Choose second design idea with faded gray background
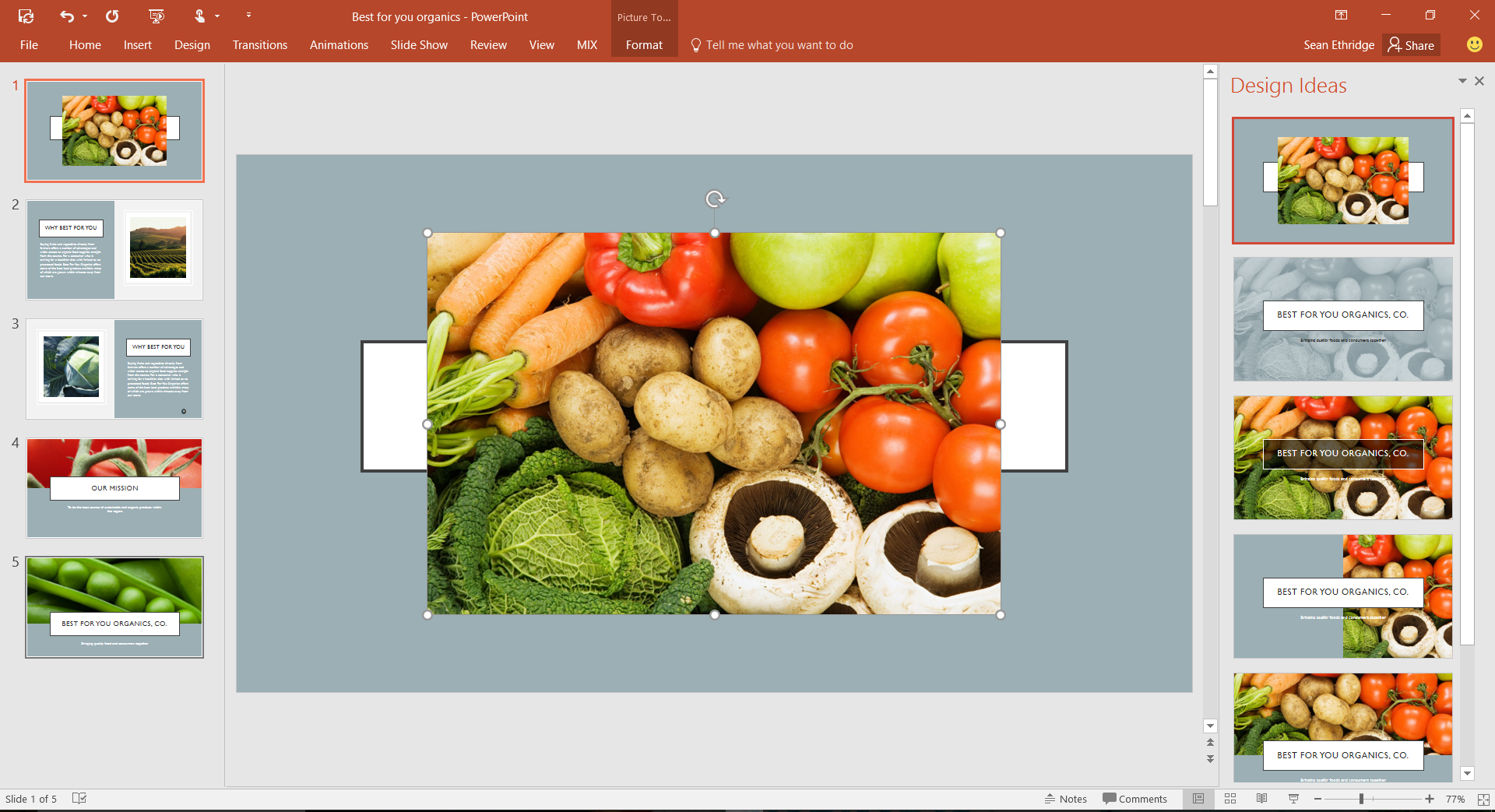The image size is (1495, 812). coord(1343,319)
